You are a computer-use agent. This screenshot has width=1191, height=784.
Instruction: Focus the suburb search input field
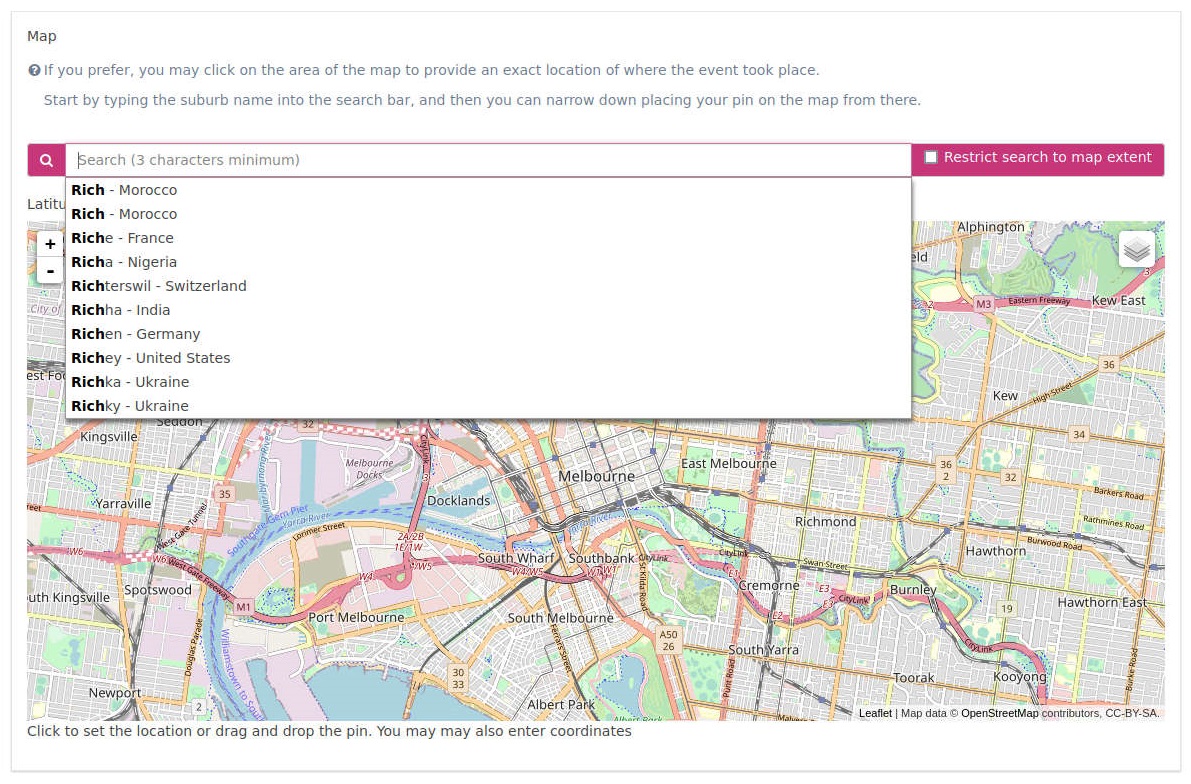pyautogui.click(x=488, y=160)
